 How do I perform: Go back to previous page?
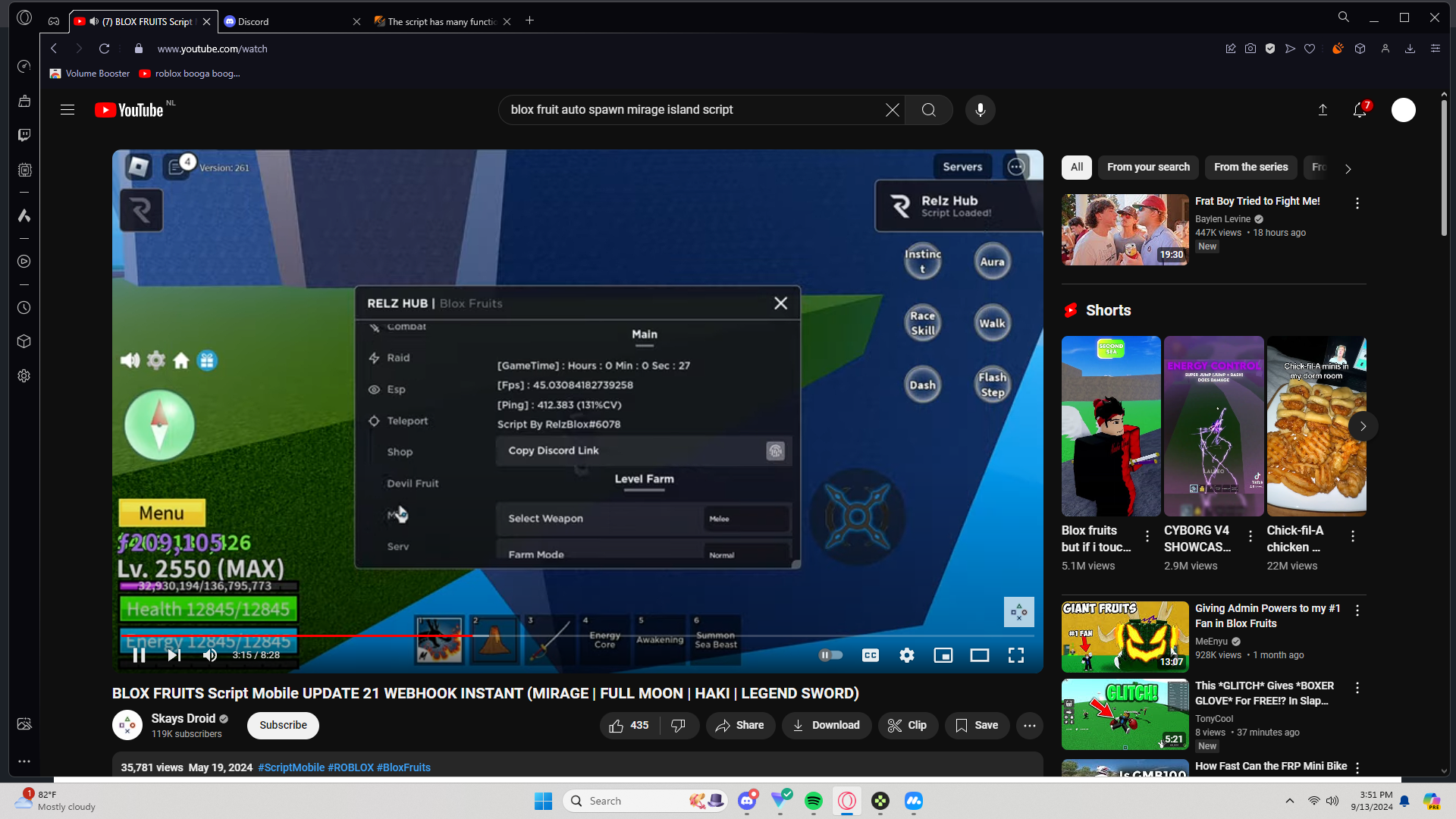(54, 49)
